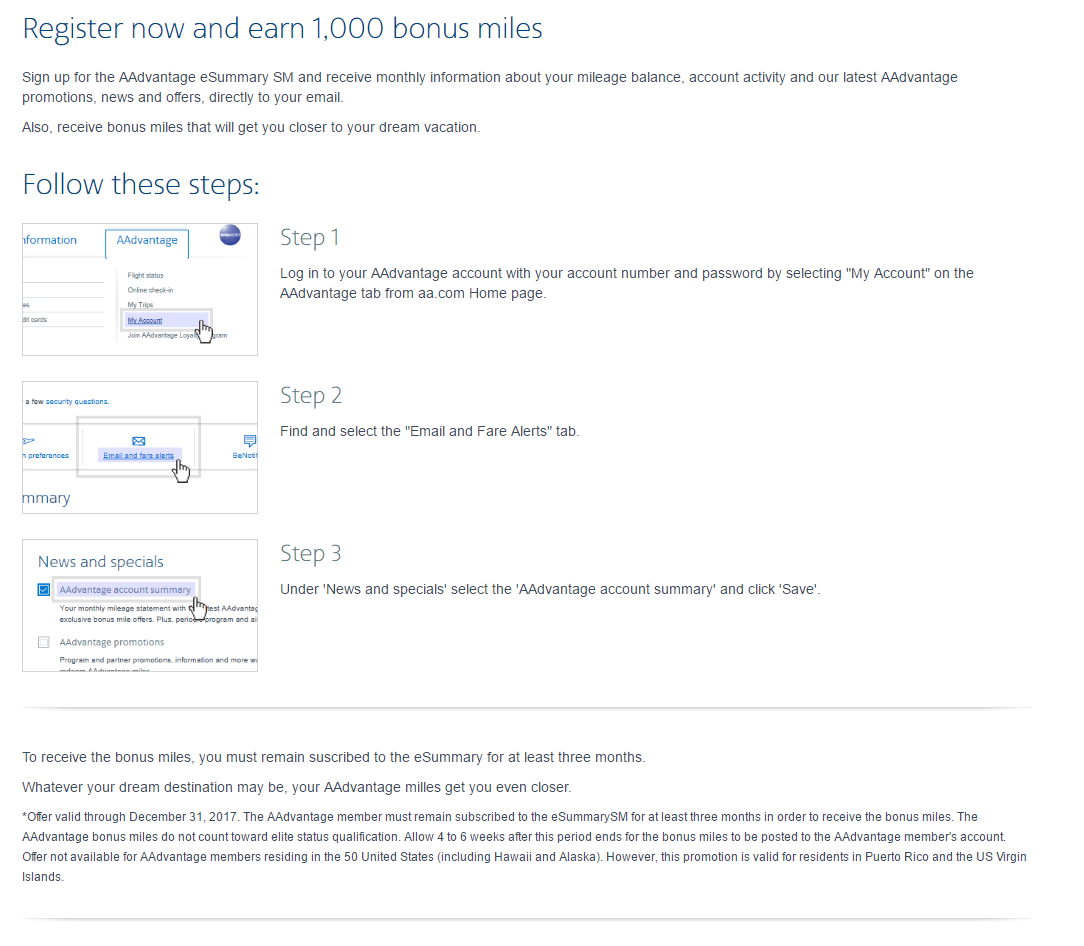Click the 'Register now and earn 1,000 bonus miles' heading
1084x946 pixels.
point(282,29)
